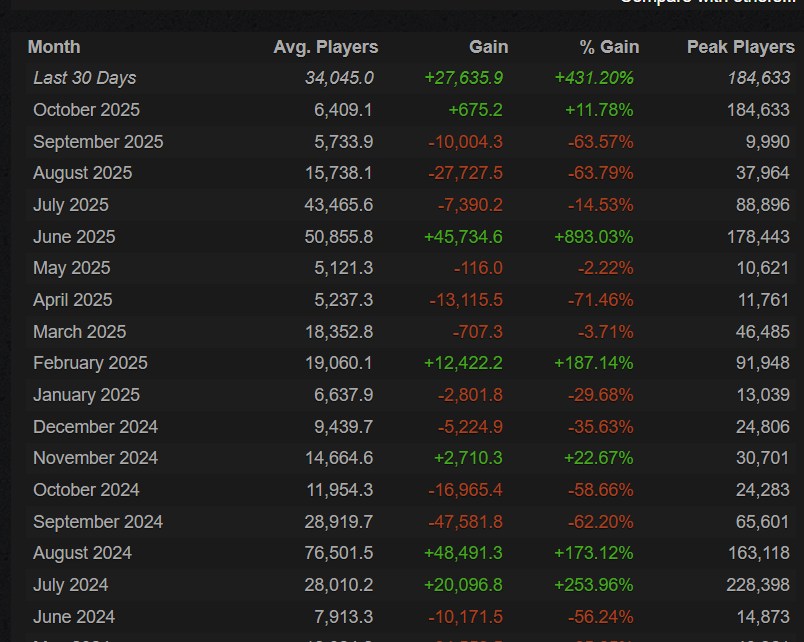The width and height of the screenshot is (804, 642).
Task: Click gain value -7,390.2
Action: (x=470, y=205)
